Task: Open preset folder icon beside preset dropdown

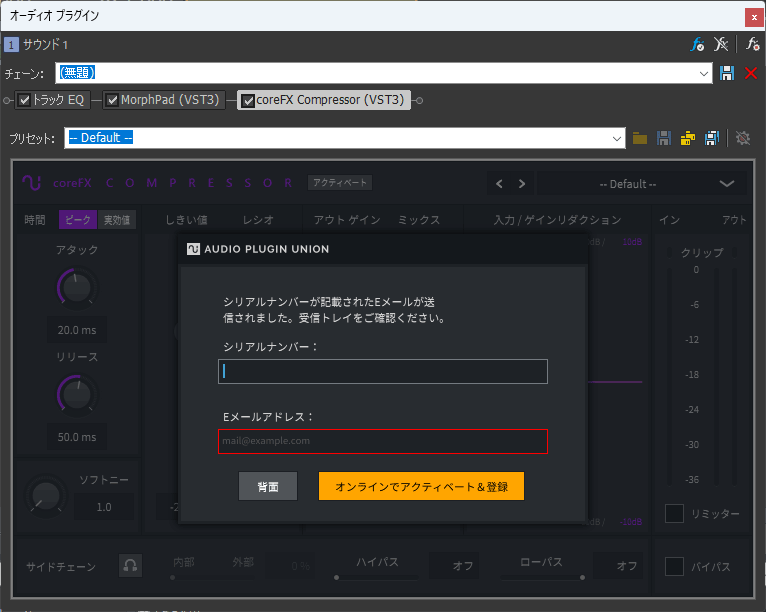Action: [x=640, y=138]
